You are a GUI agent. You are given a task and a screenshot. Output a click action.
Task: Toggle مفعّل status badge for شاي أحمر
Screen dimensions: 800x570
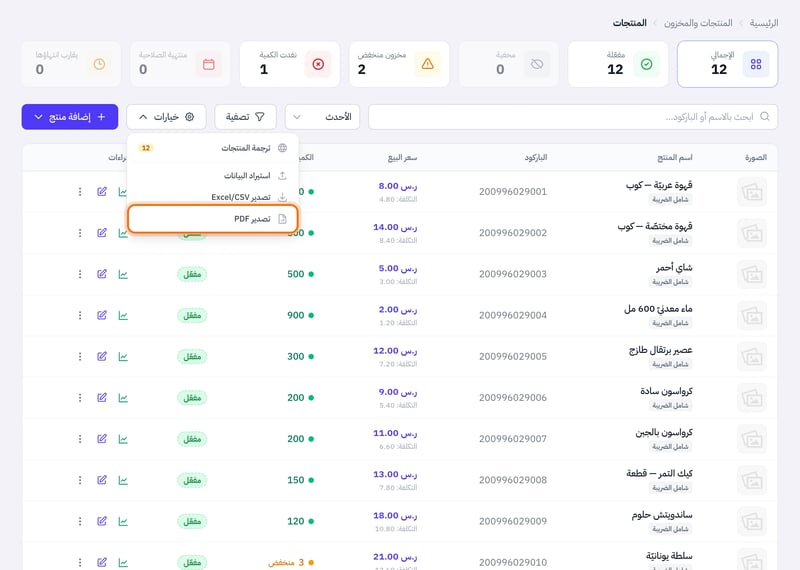[192, 274]
